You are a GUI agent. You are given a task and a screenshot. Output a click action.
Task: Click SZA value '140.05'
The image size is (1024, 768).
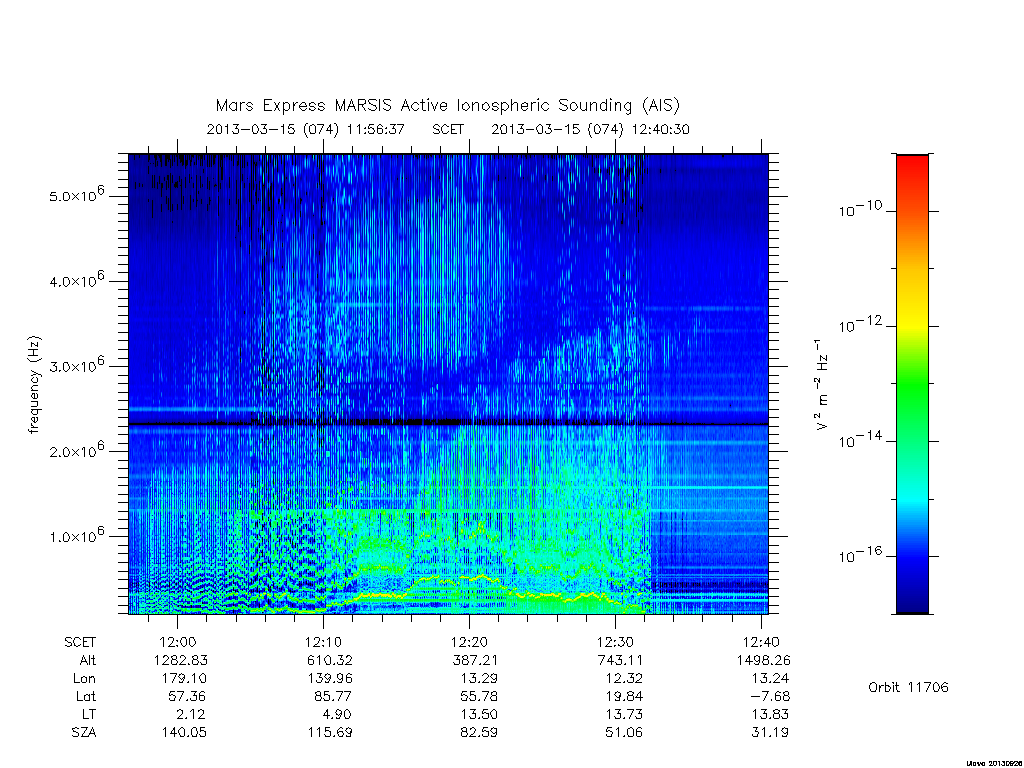click(x=184, y=732)
